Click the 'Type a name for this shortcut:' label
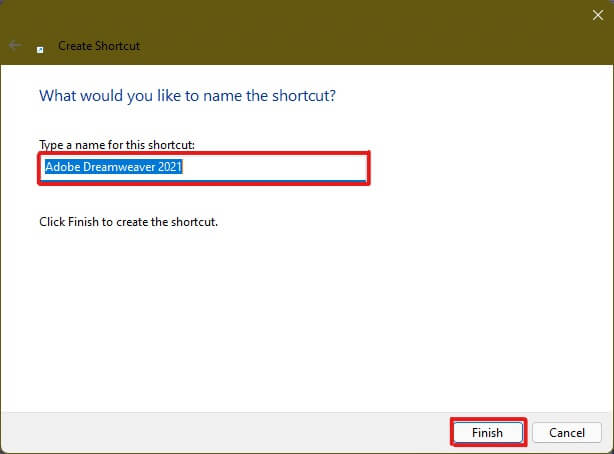The height and width of the screenshot is (454, 614). (117, 145)
